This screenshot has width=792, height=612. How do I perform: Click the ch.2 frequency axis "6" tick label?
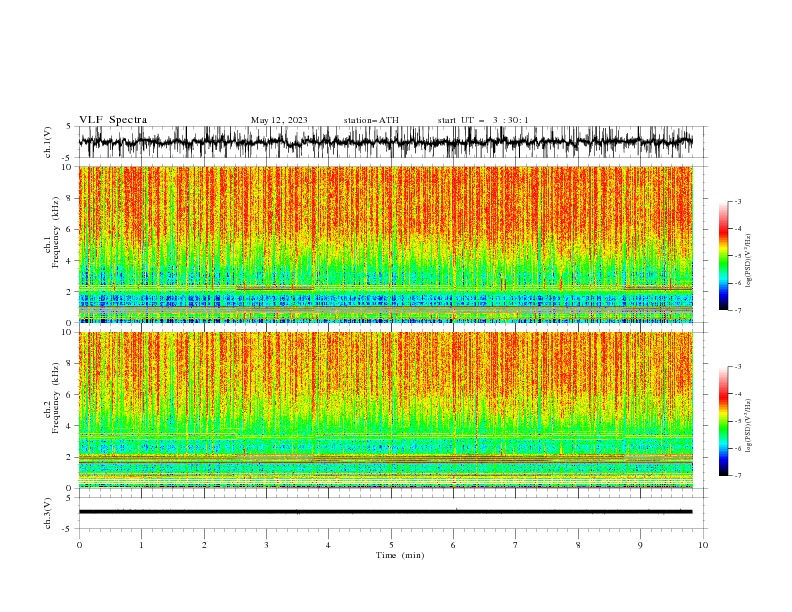[x=70, y=394]
